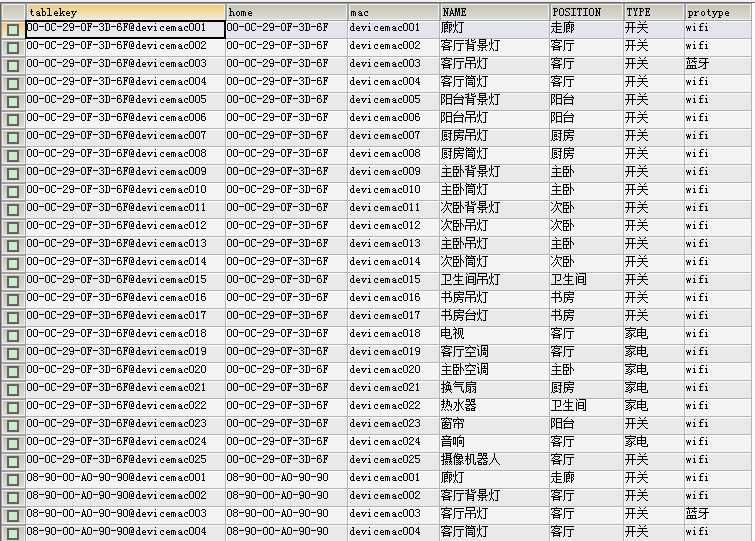The width and height of the screenshot is (755, 541).
Task: Select NAME cell 换气扇
Action: tap(494, 387)
